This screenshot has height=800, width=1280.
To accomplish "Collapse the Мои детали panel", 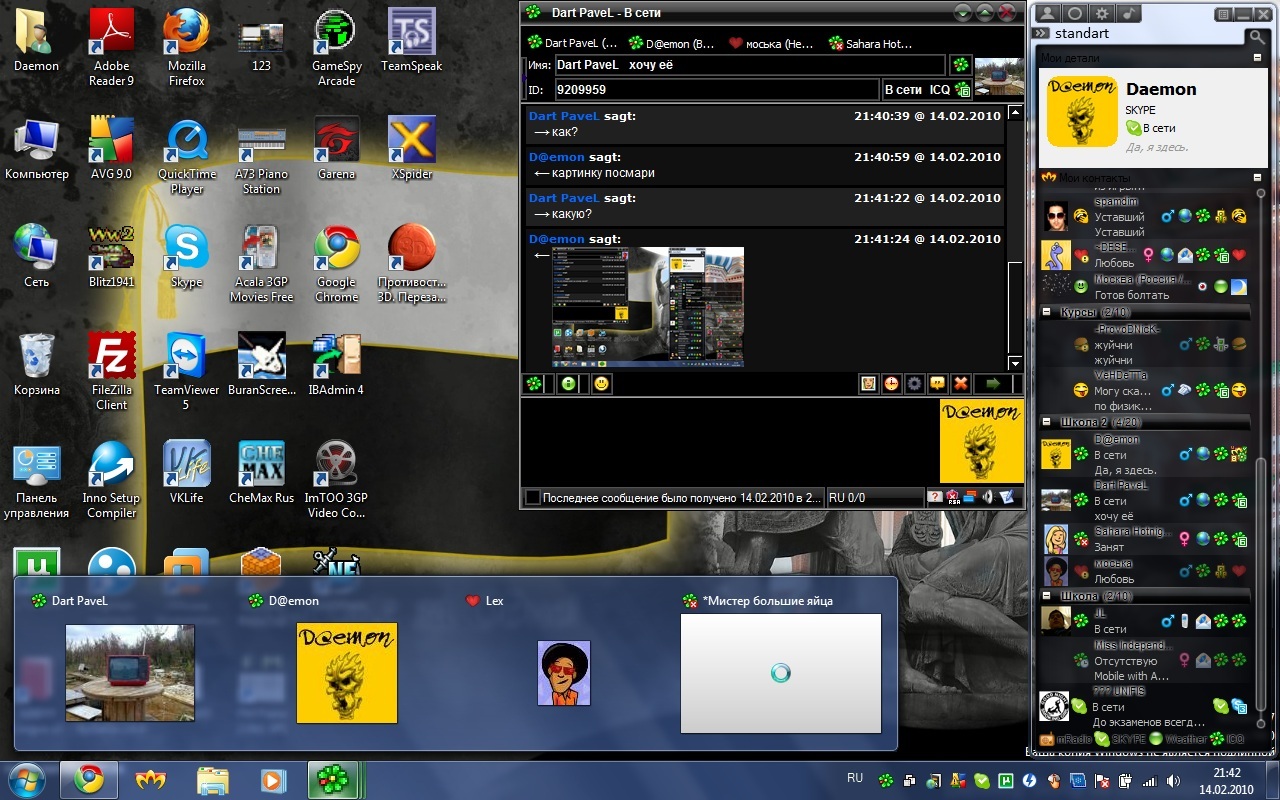I will (x=1258, y=58).
